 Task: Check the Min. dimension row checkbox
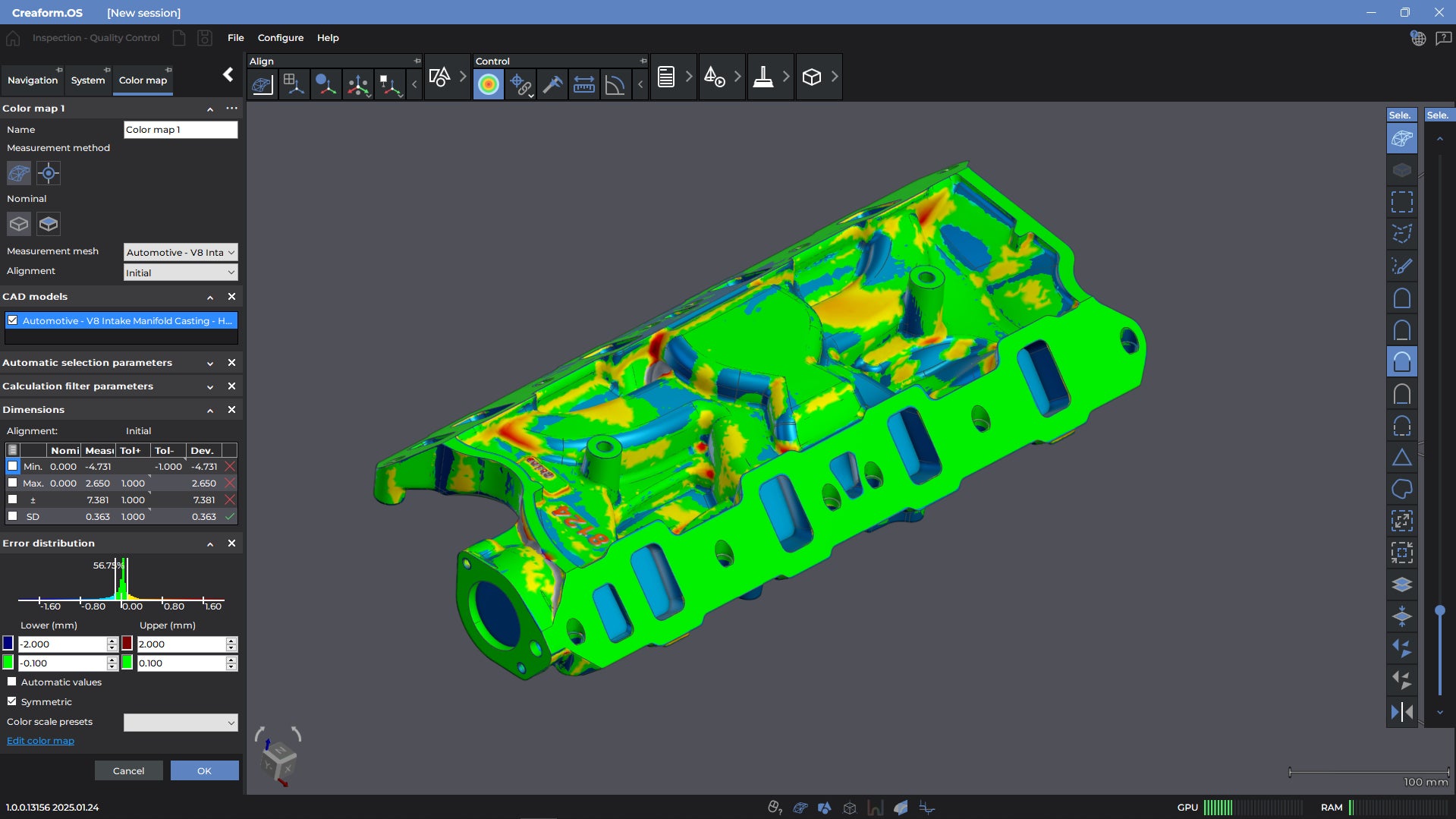coord(12,466)
